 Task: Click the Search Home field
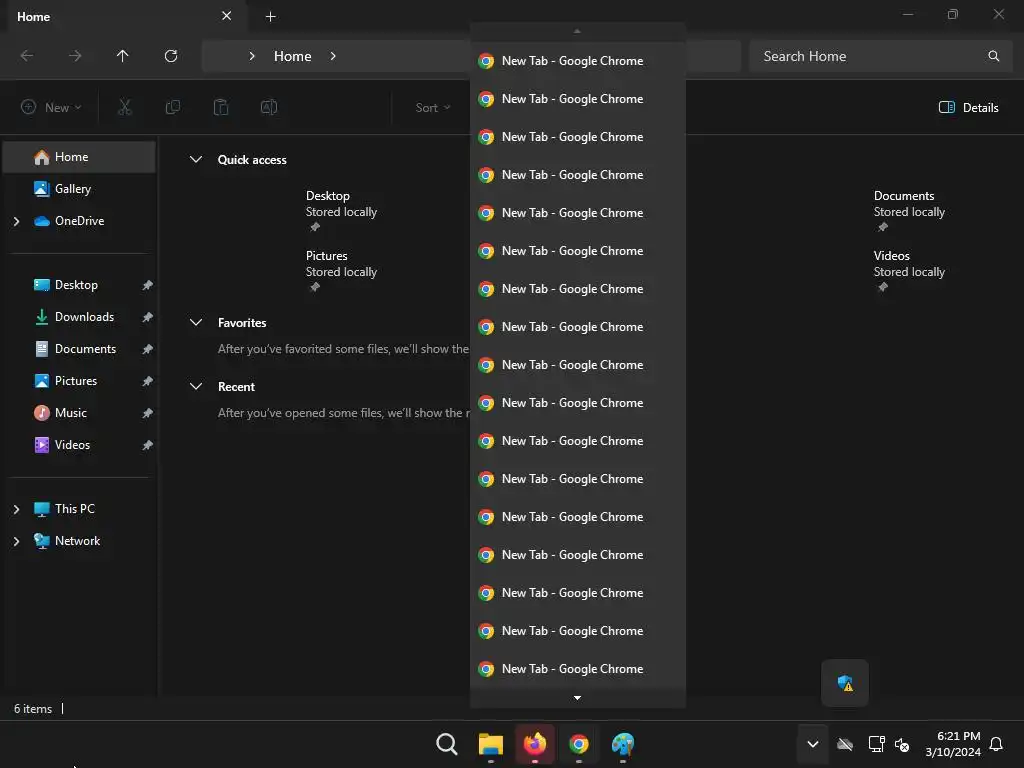coord(878,56)
